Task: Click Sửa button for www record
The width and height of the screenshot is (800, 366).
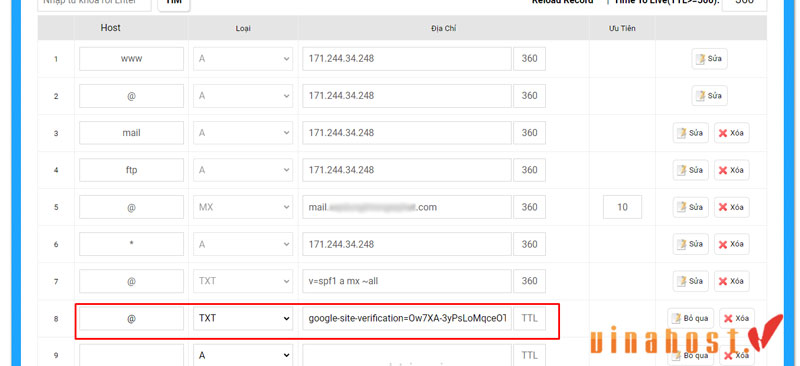Action: pos(709,59)
